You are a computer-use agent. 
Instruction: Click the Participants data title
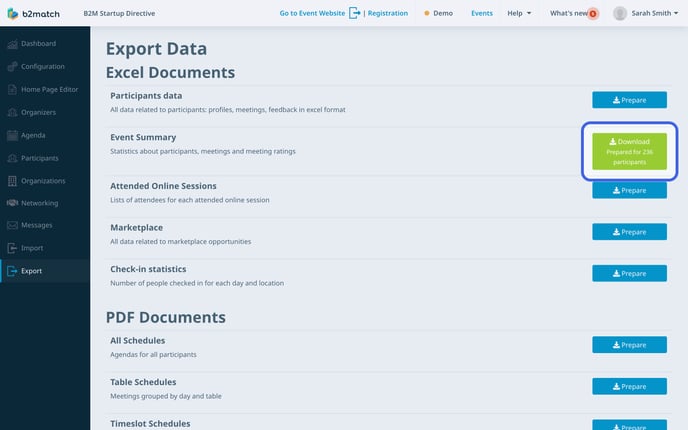point(146,96)
